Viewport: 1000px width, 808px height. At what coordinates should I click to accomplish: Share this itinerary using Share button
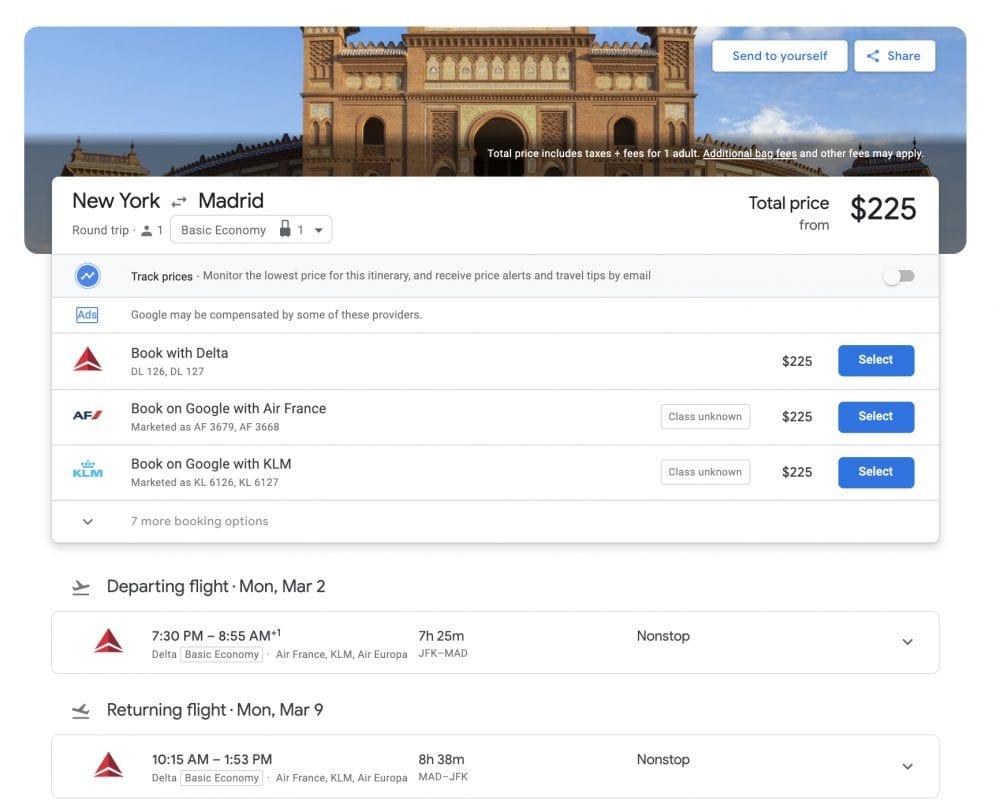(894, 56)
